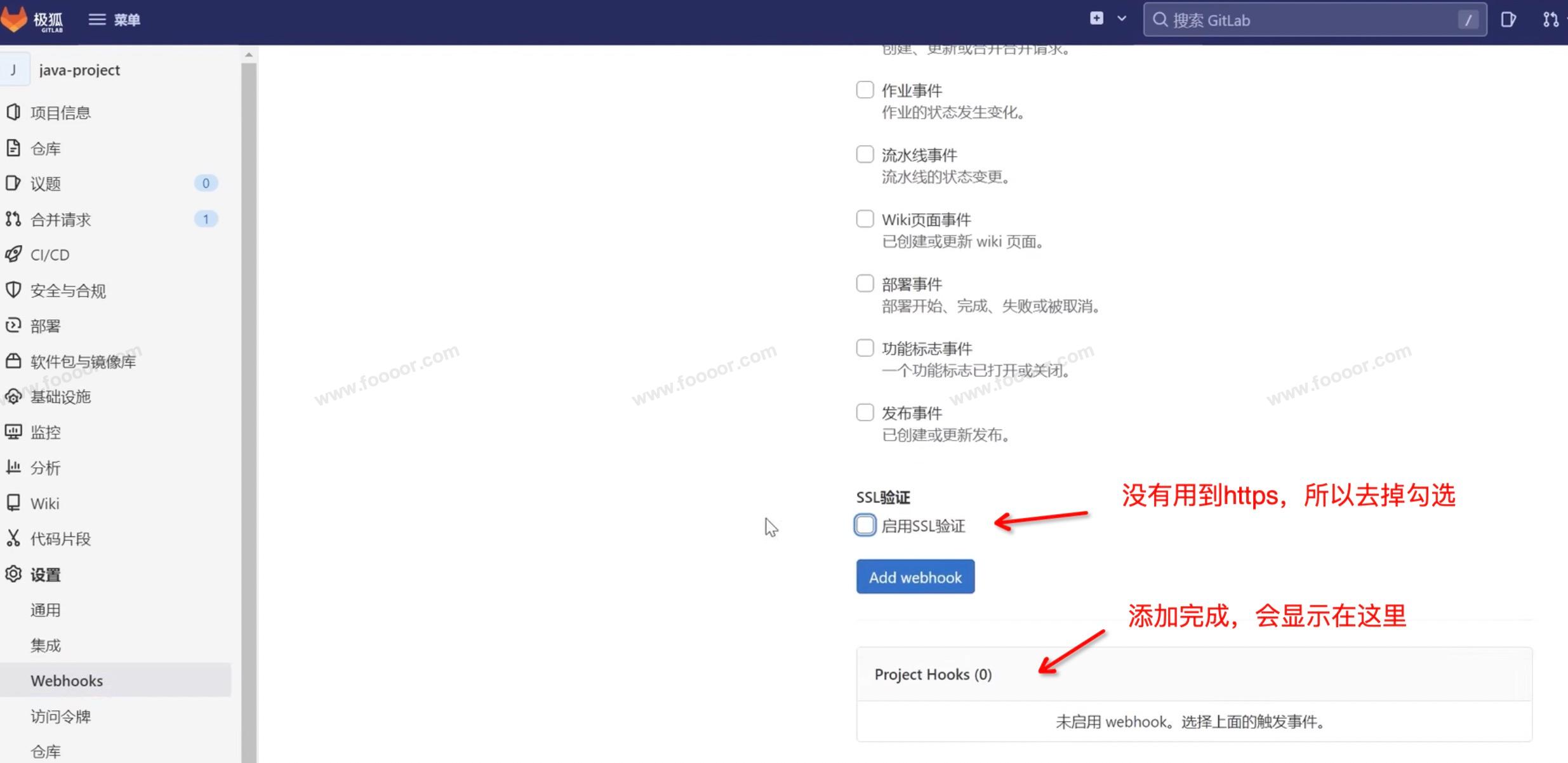Enable 流水线事件 checkbox
Image resolution: width=1568 pixels, height=763 pixels.
[x=865, y=154]
